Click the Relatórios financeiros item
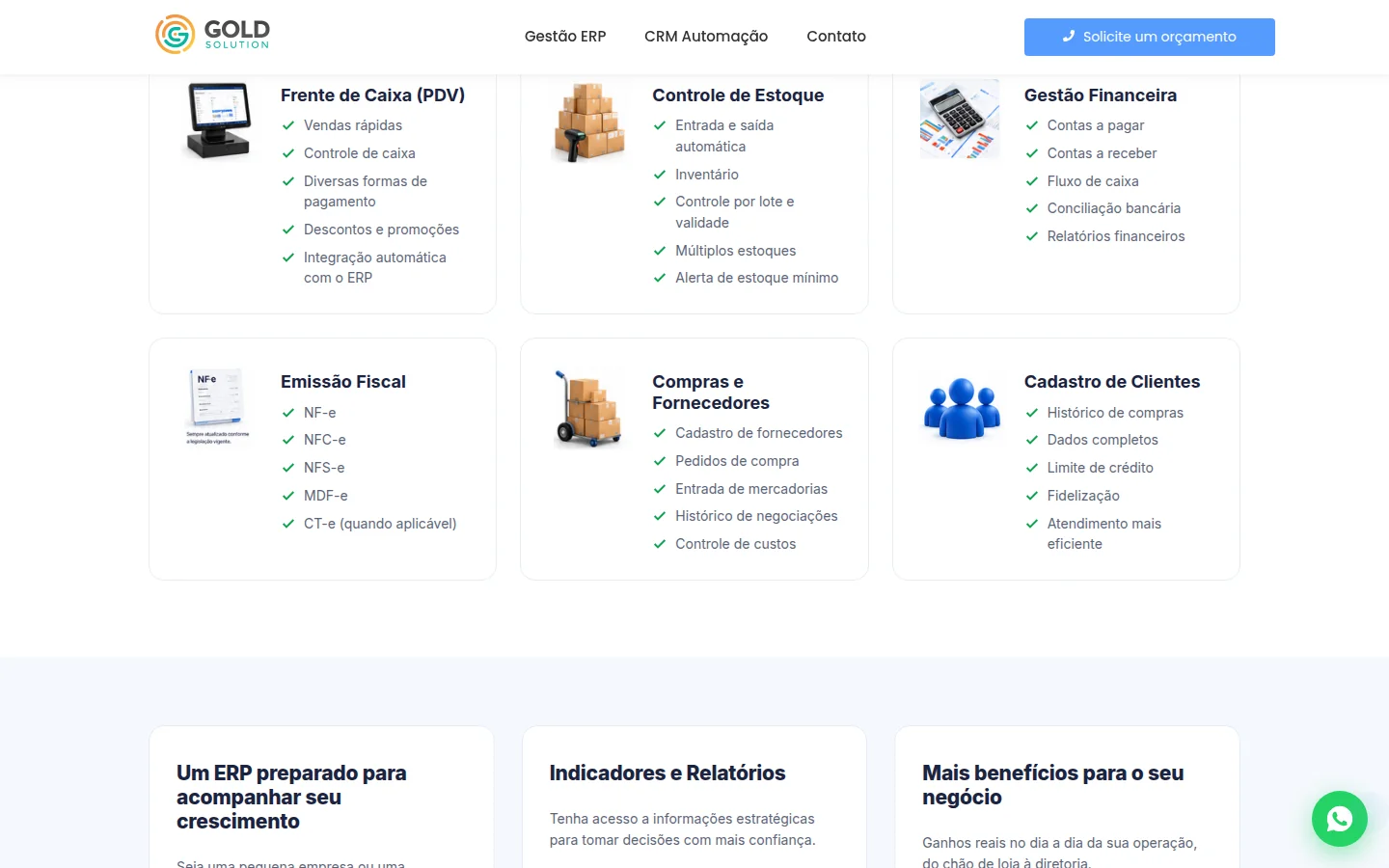1389x868 pixels. point(1116,236)
